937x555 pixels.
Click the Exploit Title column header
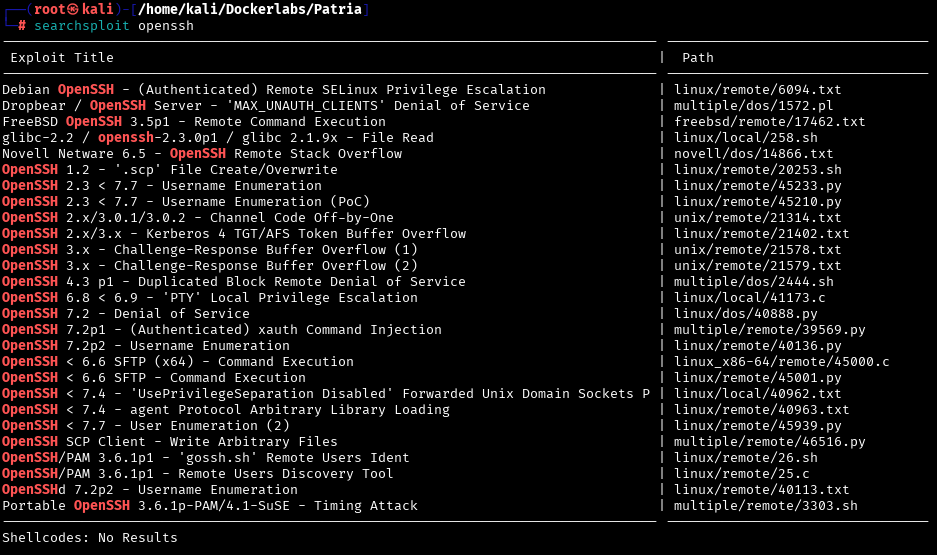coord(62,58)
